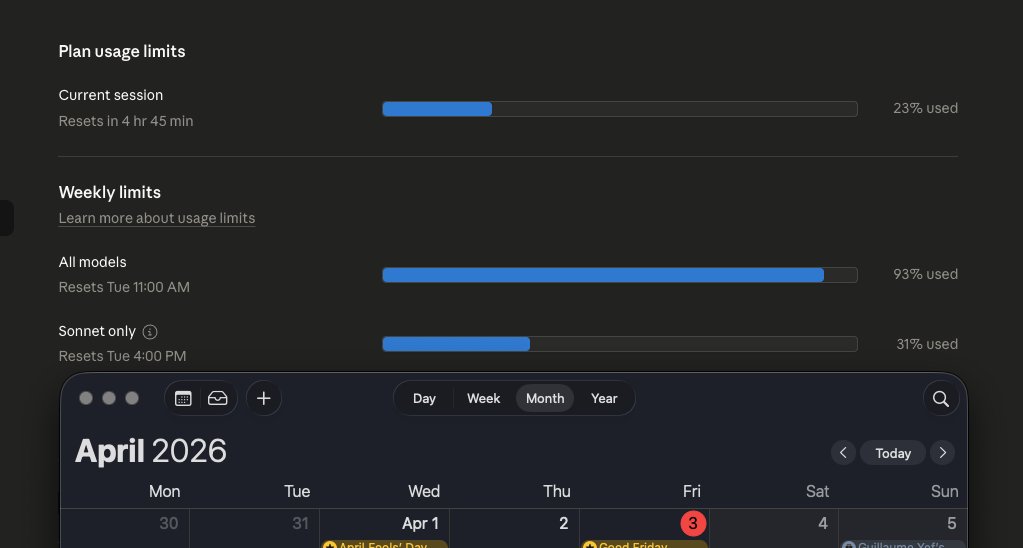Go to next month arrow

click(x=942, y=453)
